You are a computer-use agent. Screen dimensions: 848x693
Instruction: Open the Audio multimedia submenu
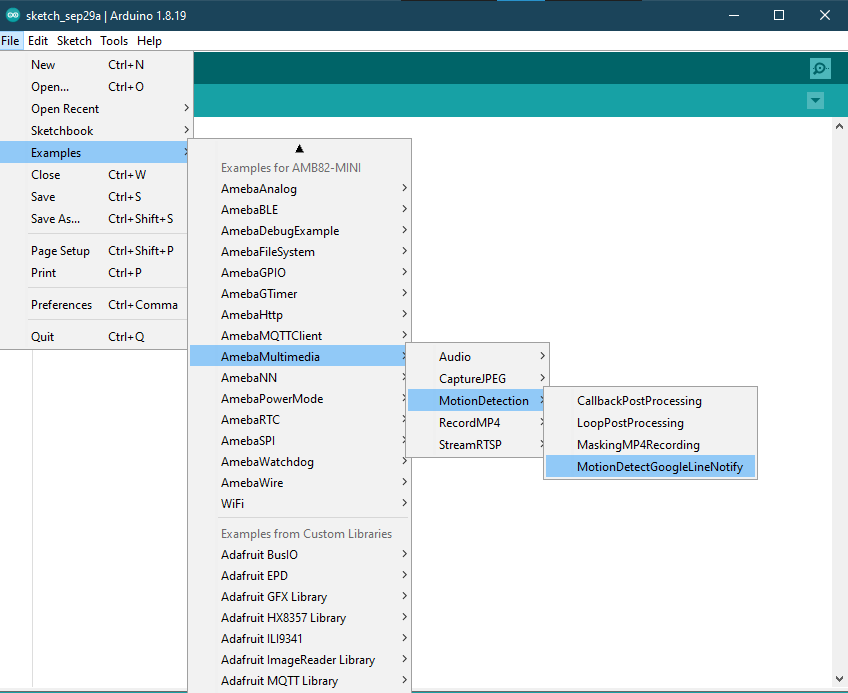(x=478, y=357)
